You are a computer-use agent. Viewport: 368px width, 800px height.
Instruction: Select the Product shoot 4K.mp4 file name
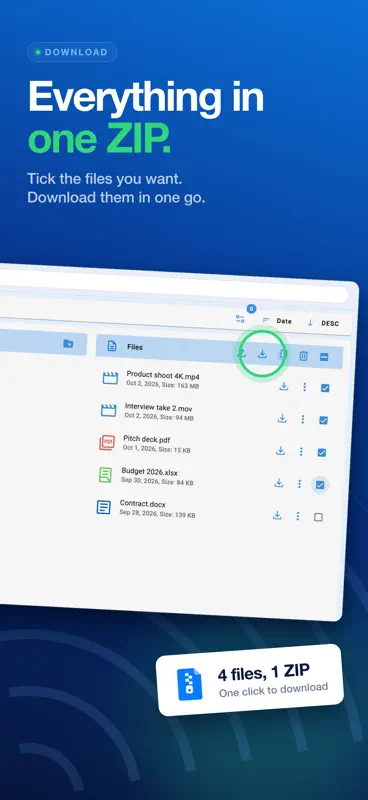point(163,377)
